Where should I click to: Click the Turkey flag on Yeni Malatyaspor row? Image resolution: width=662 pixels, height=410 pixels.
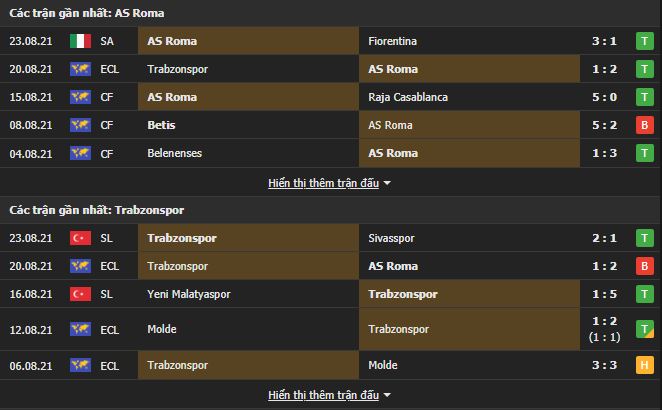[x=79, y=294]
